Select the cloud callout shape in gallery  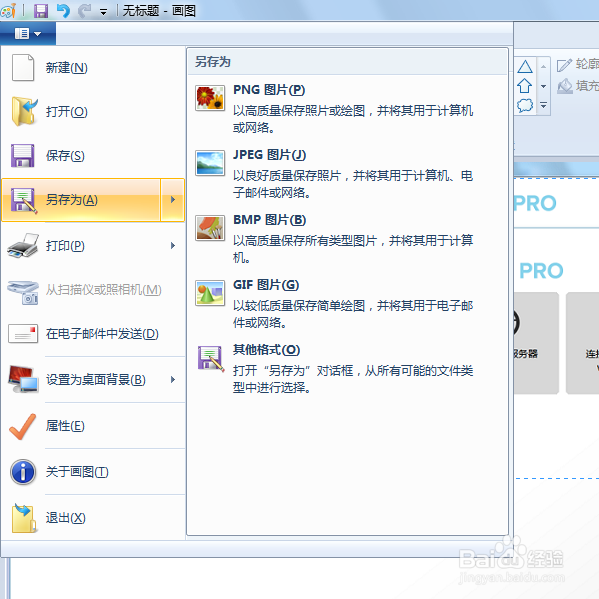pyautogui.click(x=525, y=105)
